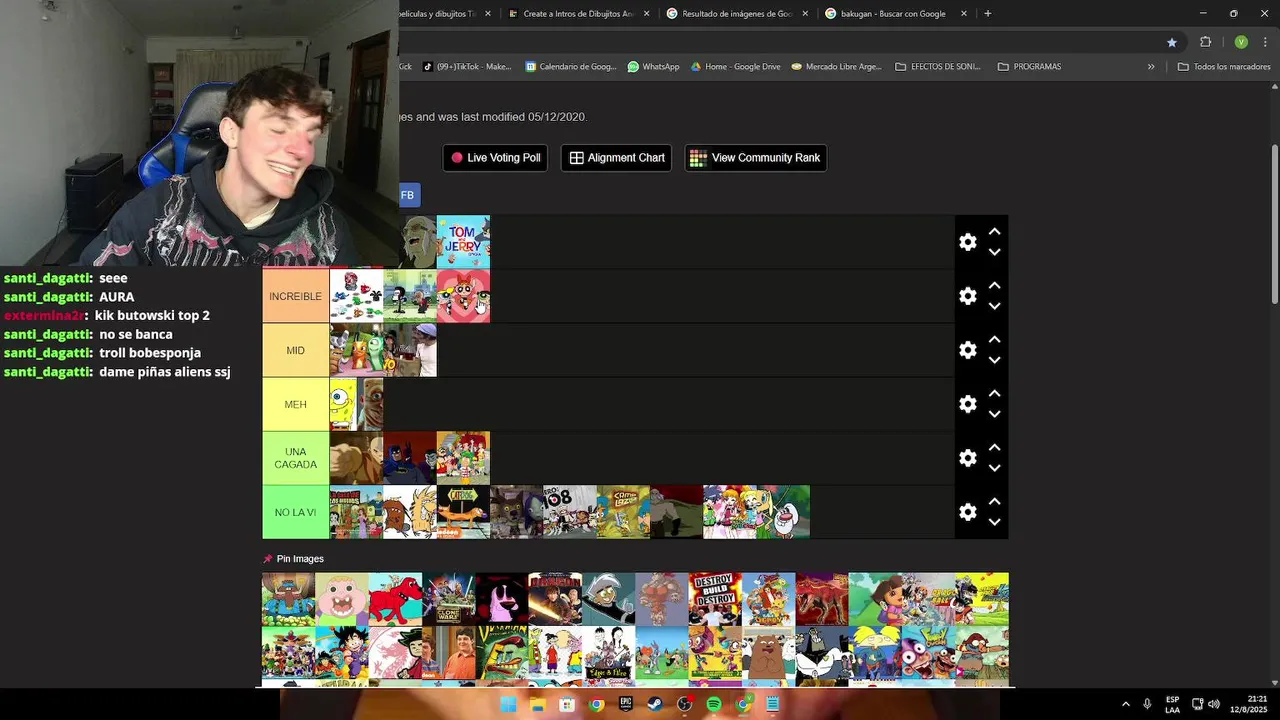Viewport: 1280px width, 720px height.
Task: Close the Create a Intros de Dibujitos tab
Action: click(x=647, y=14)
